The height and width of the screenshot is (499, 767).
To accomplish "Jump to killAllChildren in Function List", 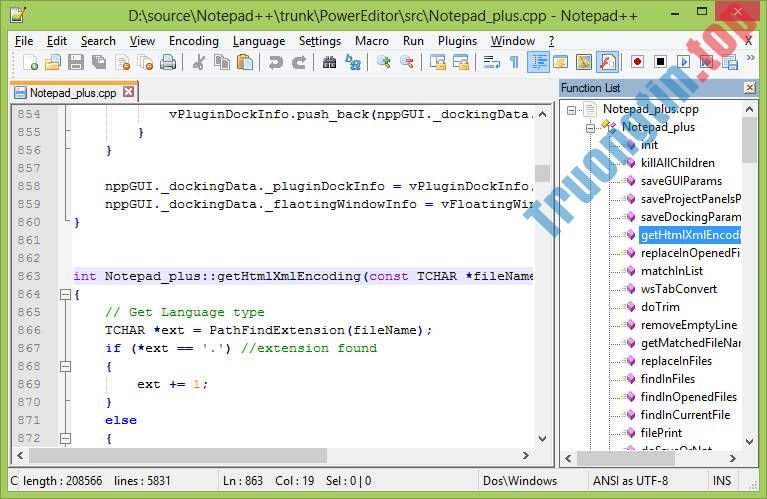I will tap(677, 163).
